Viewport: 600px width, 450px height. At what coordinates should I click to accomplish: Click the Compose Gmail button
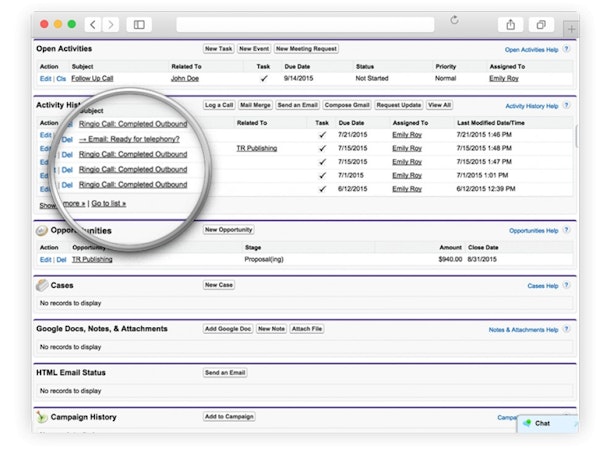tap(347, 105)
